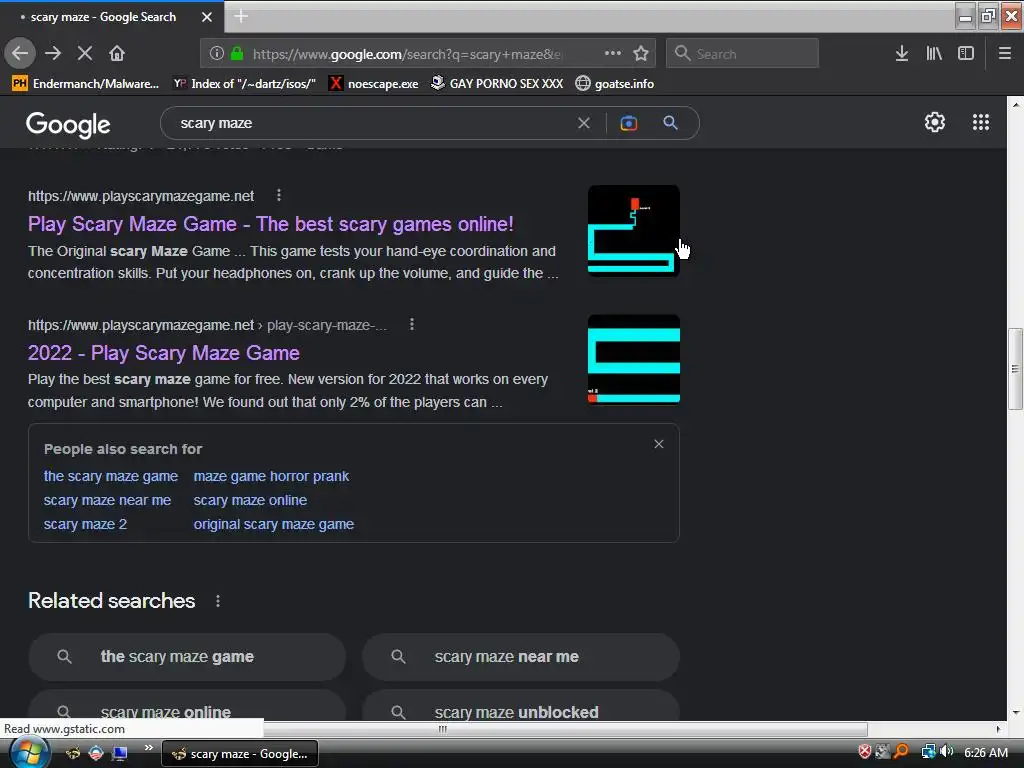Submit search with Google magnifier icon
This screenshot has height=768, width=1024.
coord(670,123)
